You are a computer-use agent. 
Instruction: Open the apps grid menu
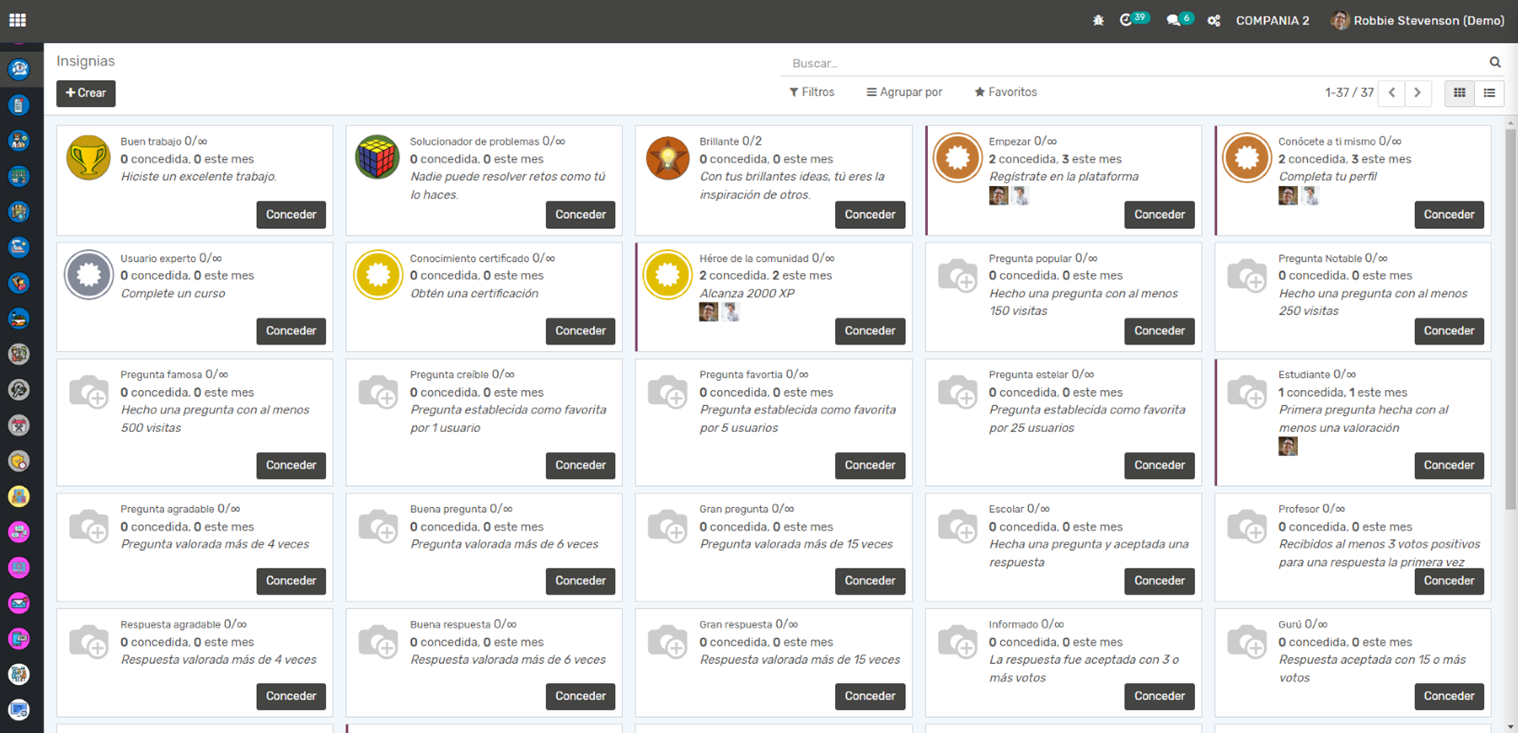[17, 20]
